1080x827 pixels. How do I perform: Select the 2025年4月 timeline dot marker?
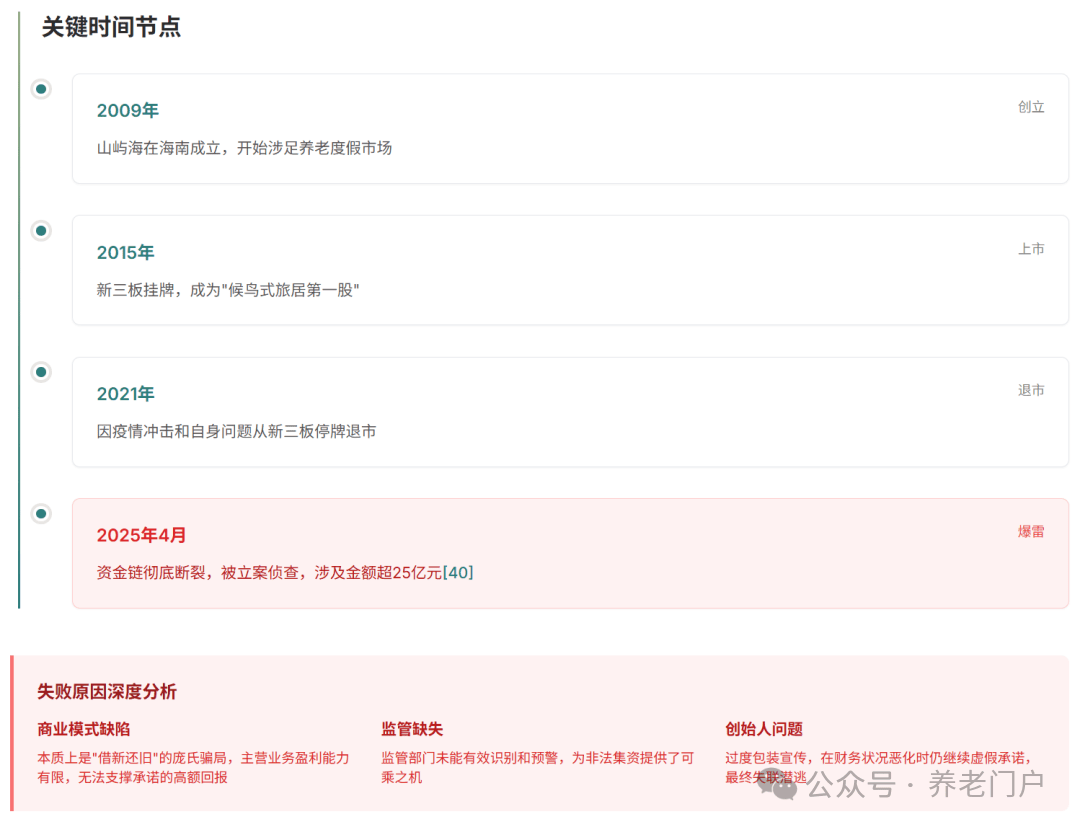tap(41, 514)
